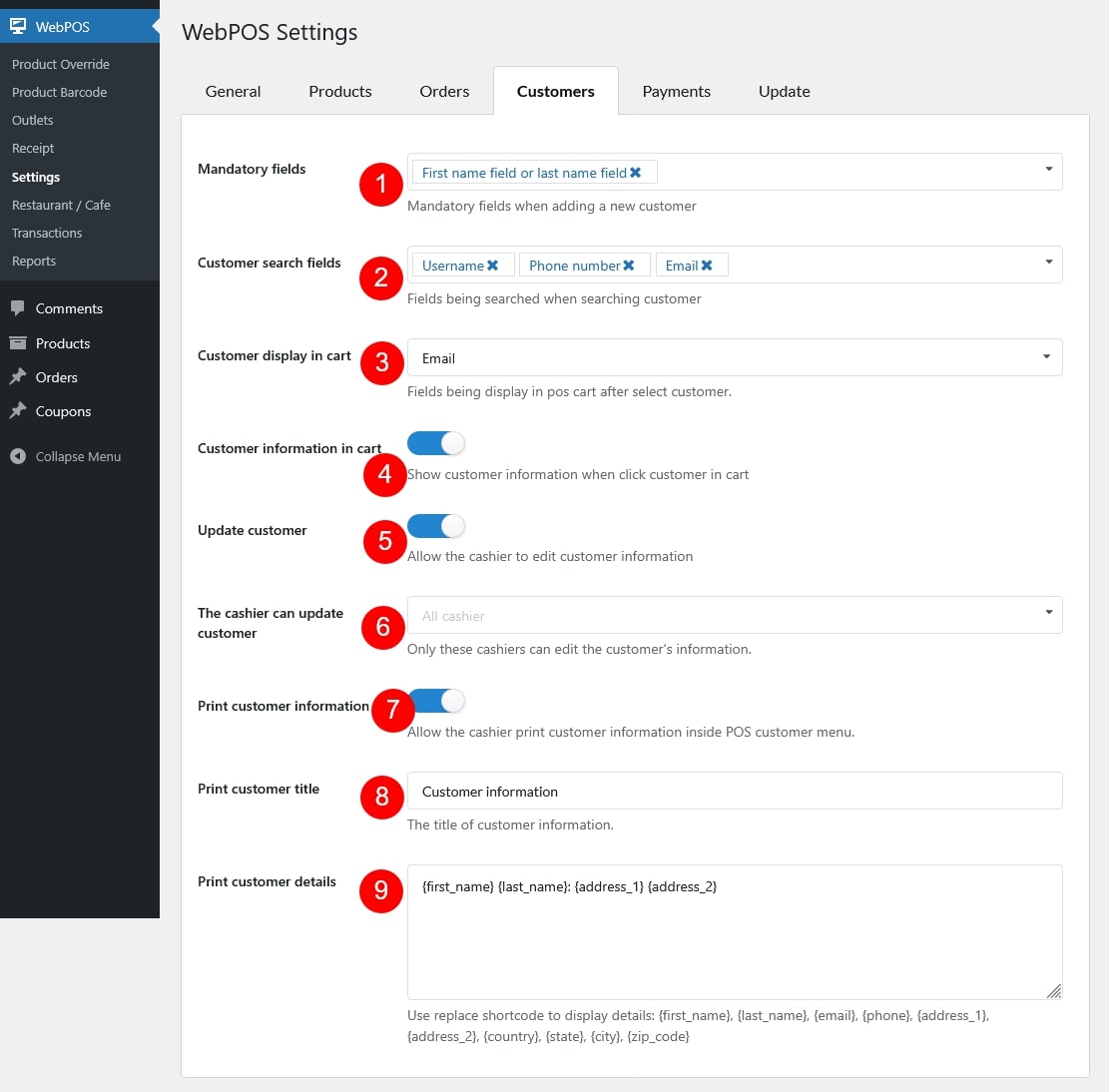Remove the Email search field tag
The image size is (1109, 1092).
tap(706, 266)
